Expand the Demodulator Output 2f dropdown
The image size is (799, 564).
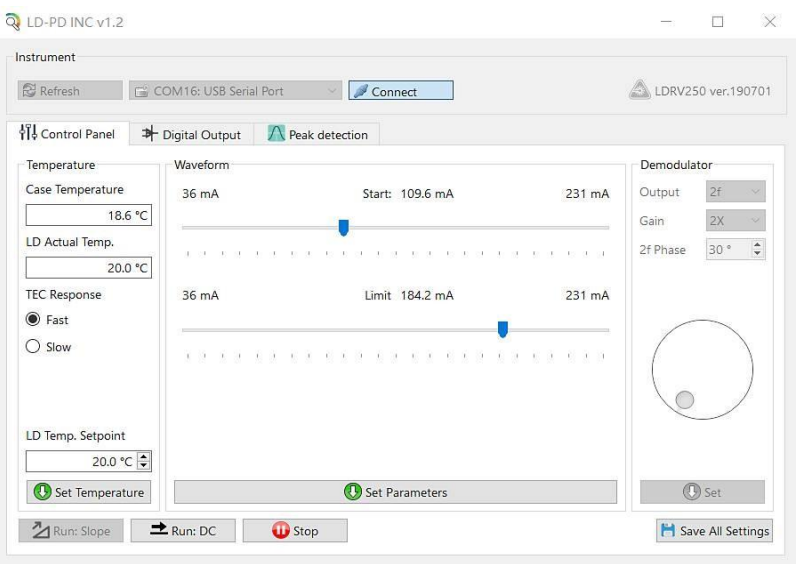click(735, 192)
